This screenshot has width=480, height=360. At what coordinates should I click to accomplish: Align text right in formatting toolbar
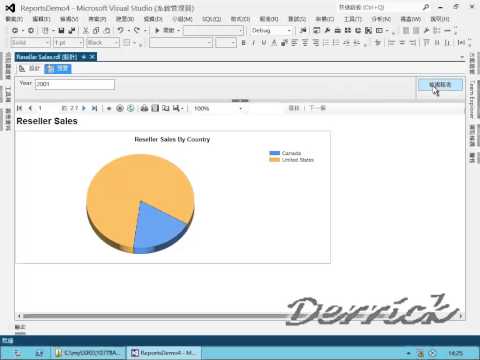[x=315, y=43]
